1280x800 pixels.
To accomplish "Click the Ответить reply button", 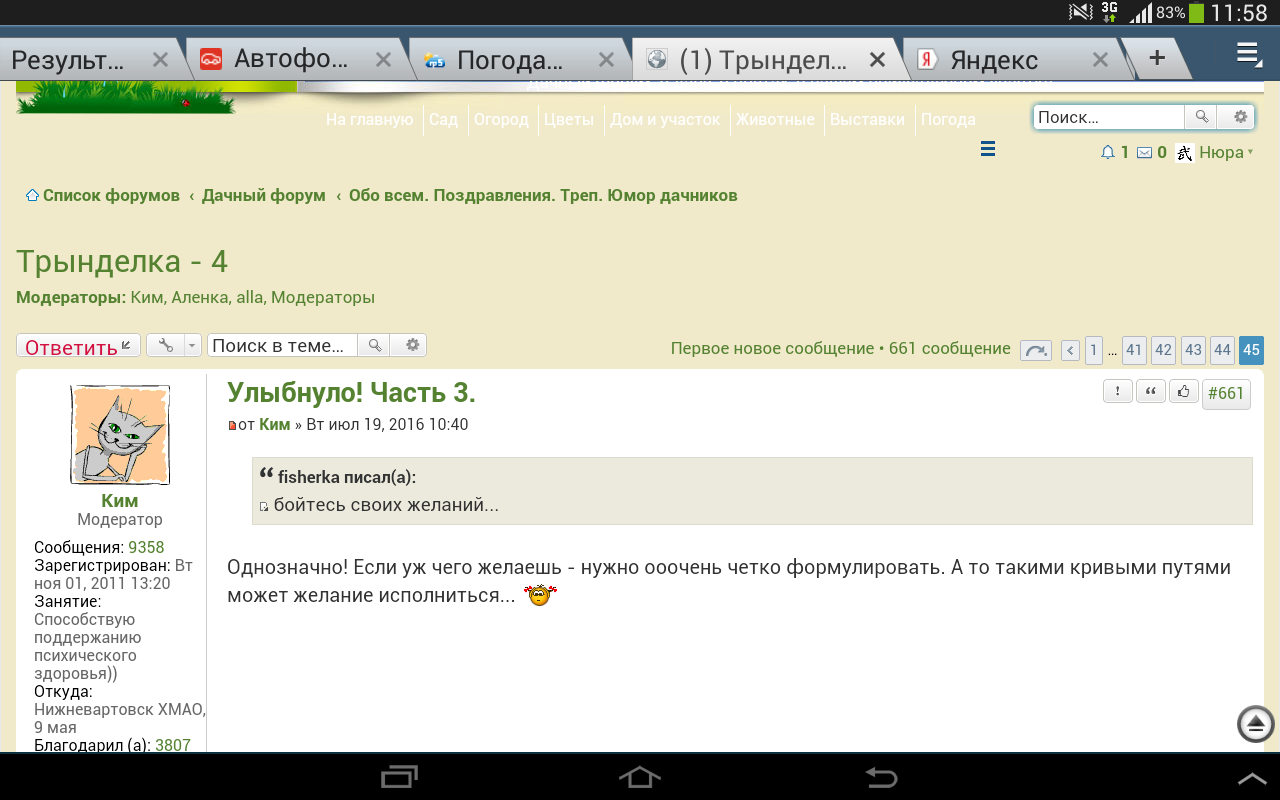I will coord(78,347).
